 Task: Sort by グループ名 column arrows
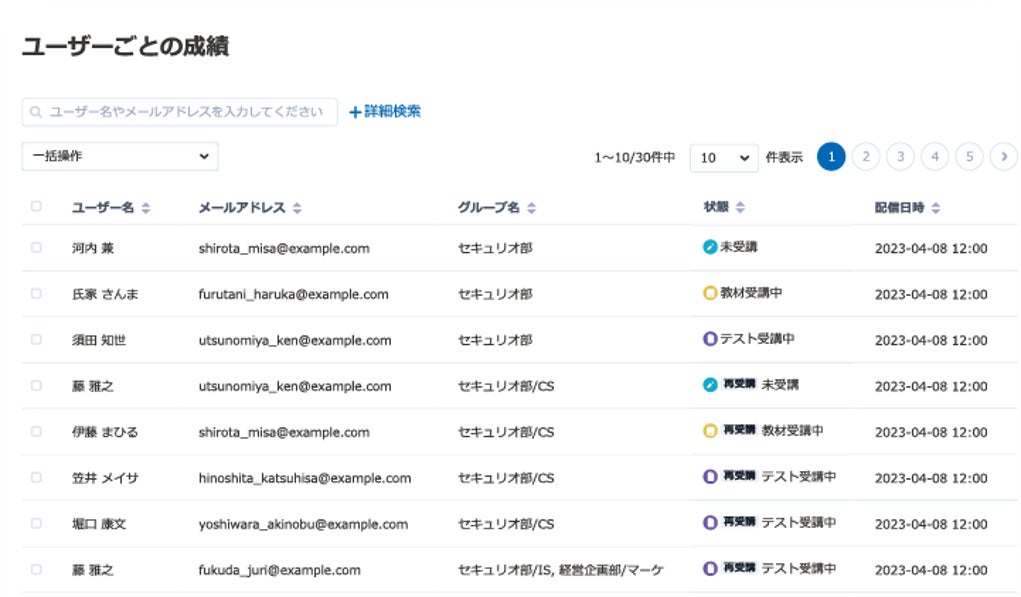pyautogui.click(x=532, y=208)
